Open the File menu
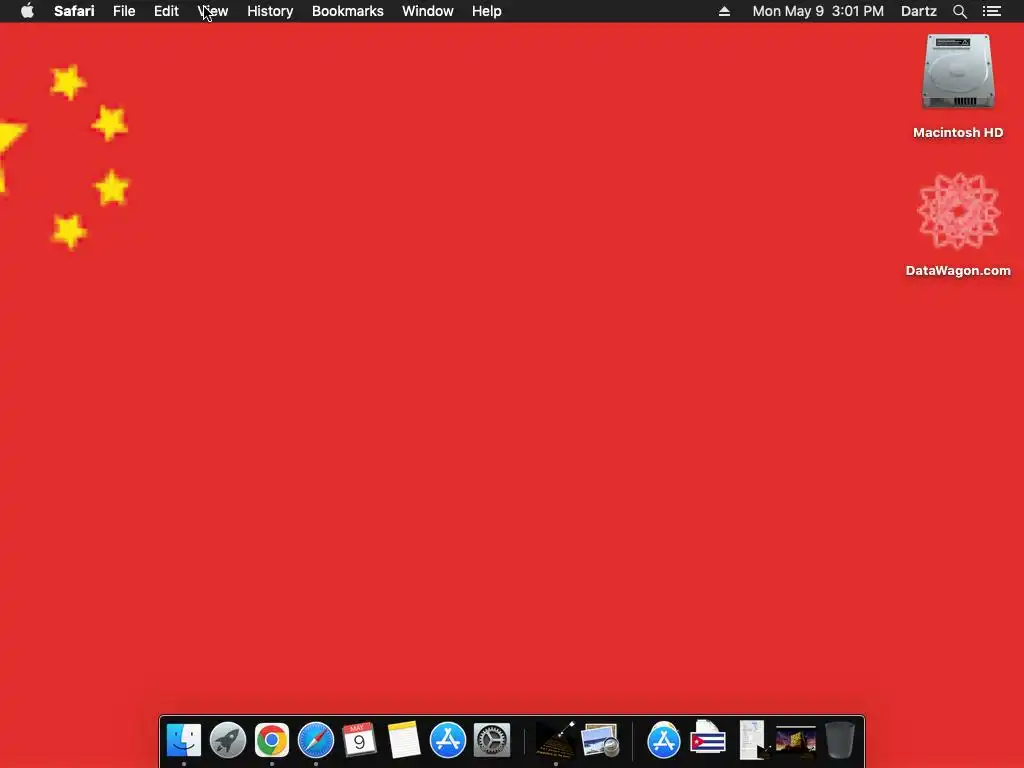This screenshot has width=1024, height=768. 124,11
